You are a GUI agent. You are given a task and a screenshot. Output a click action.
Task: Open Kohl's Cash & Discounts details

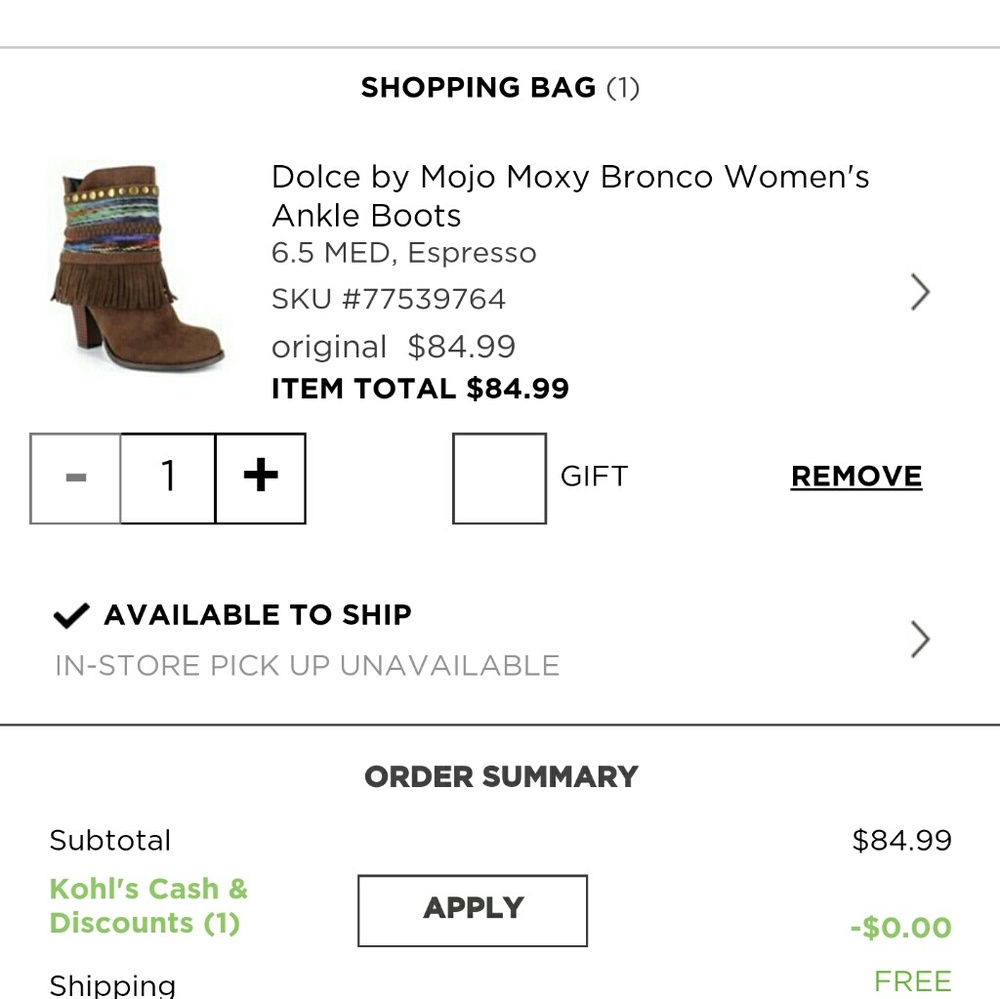pyautogui.click(x=148, y=905)
